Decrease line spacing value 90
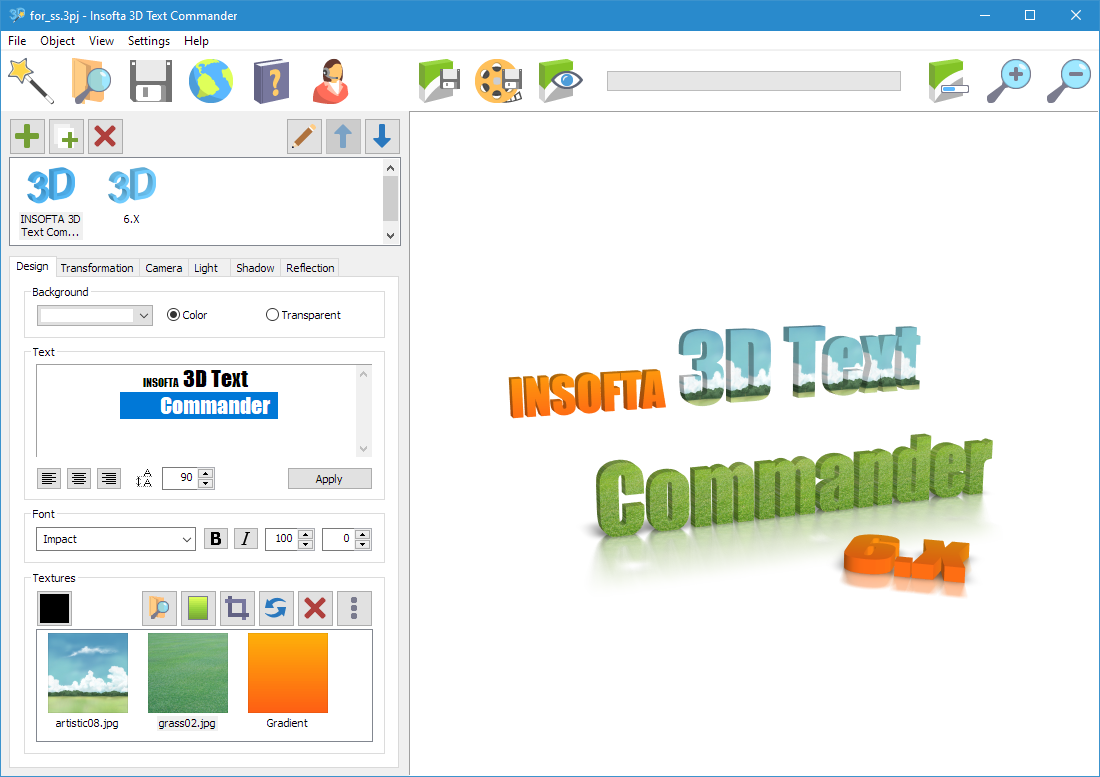The image size is (1100, 777). pyautogui.click(x=206, y=483)
